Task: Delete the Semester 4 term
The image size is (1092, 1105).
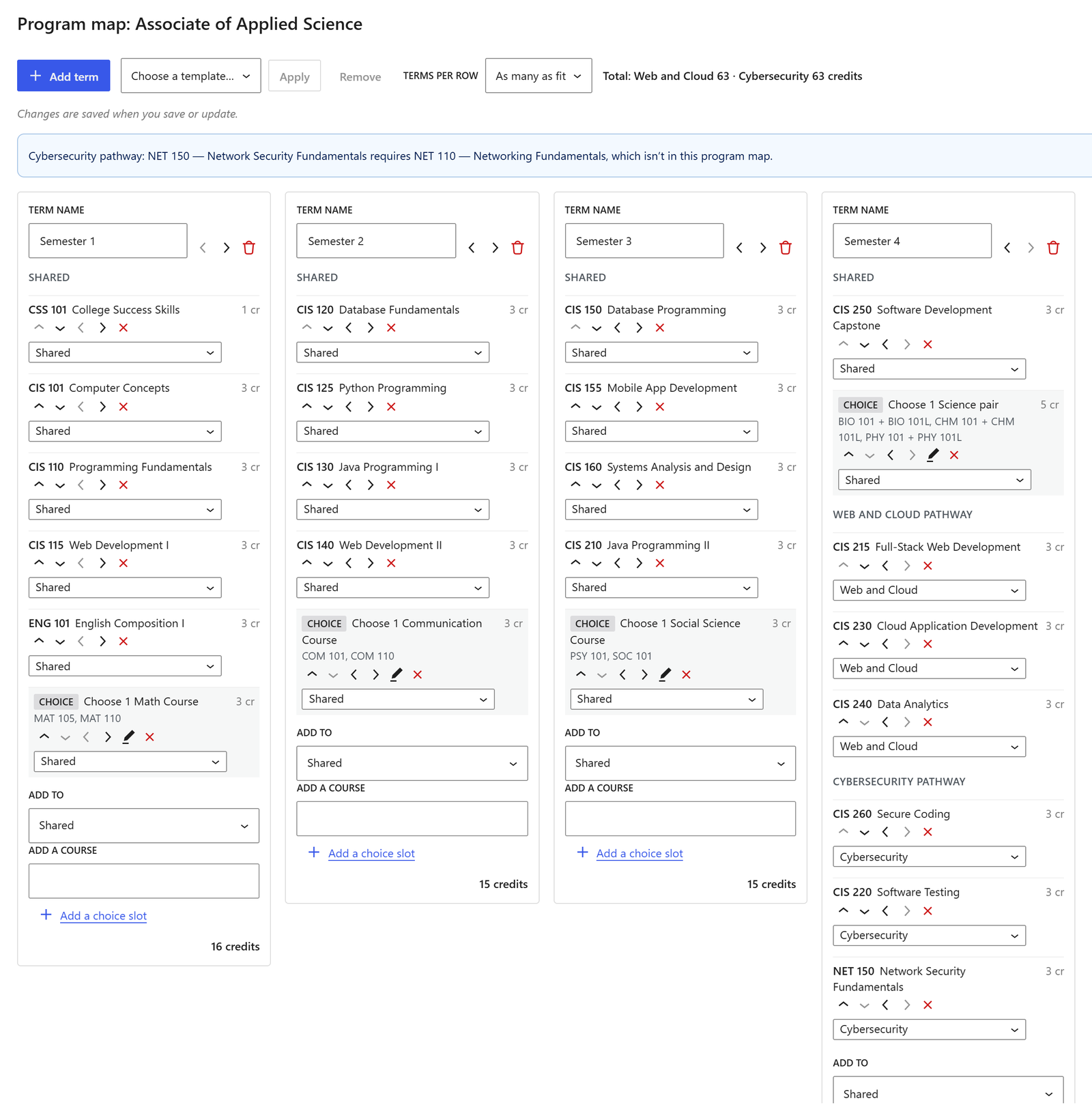Action: point(1053,248)
